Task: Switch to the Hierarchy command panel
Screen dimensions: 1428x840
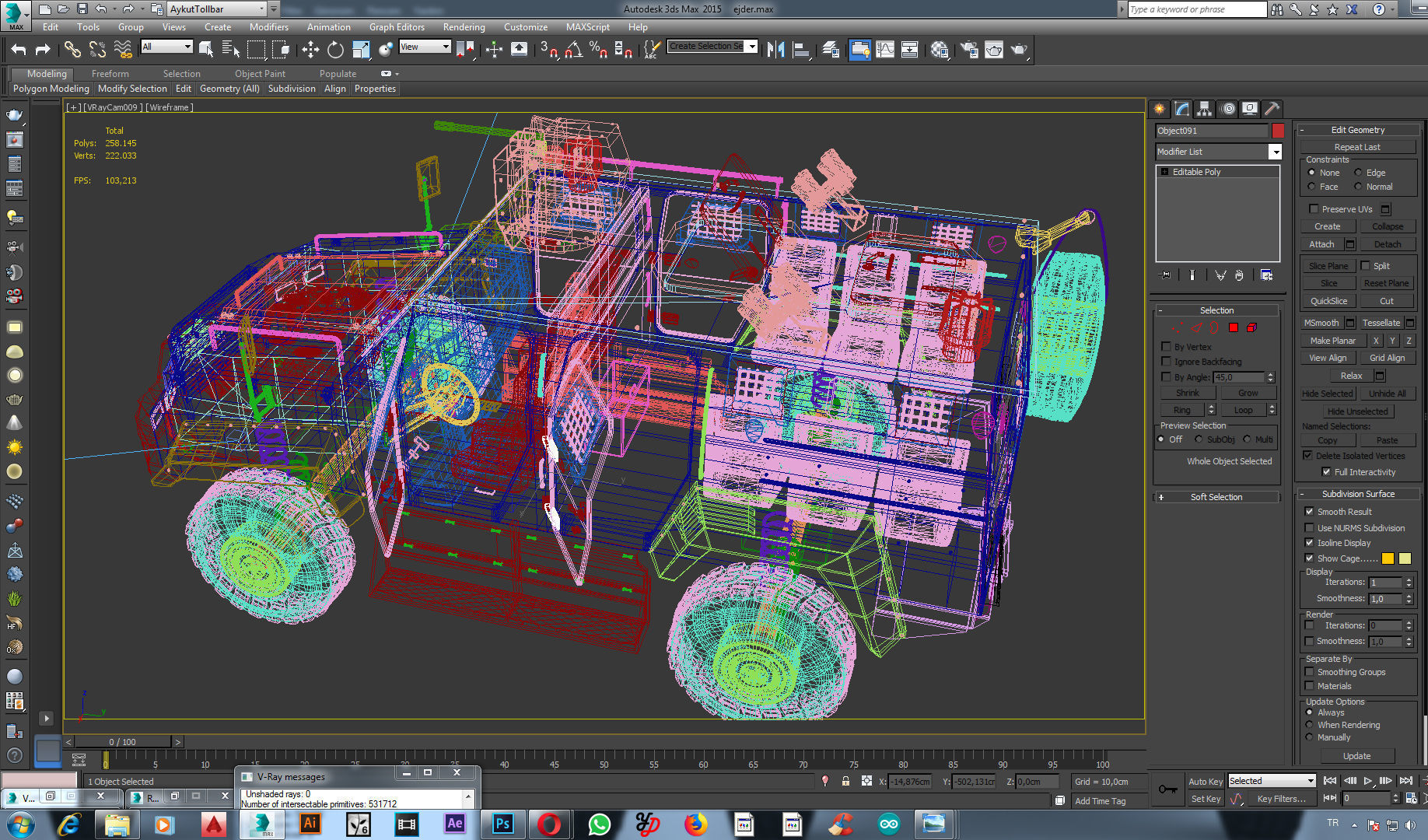Action: pyautogui.click(x=1204, y=109)
